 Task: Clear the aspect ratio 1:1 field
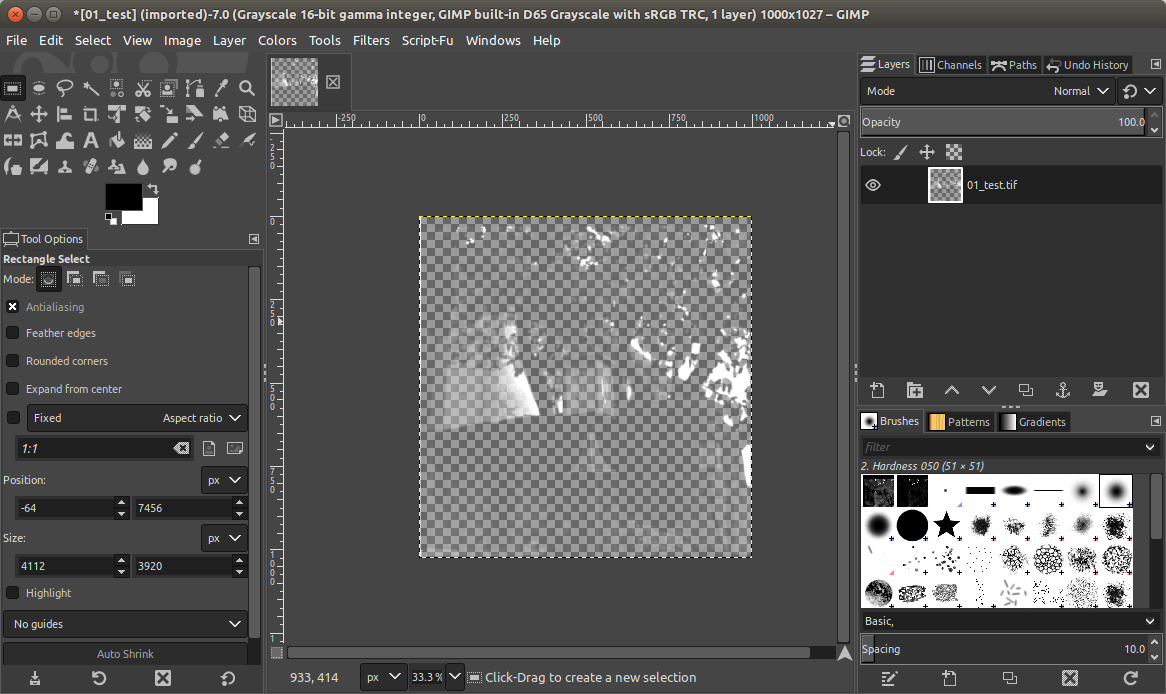pyautogui.click(x=181, y=448)
